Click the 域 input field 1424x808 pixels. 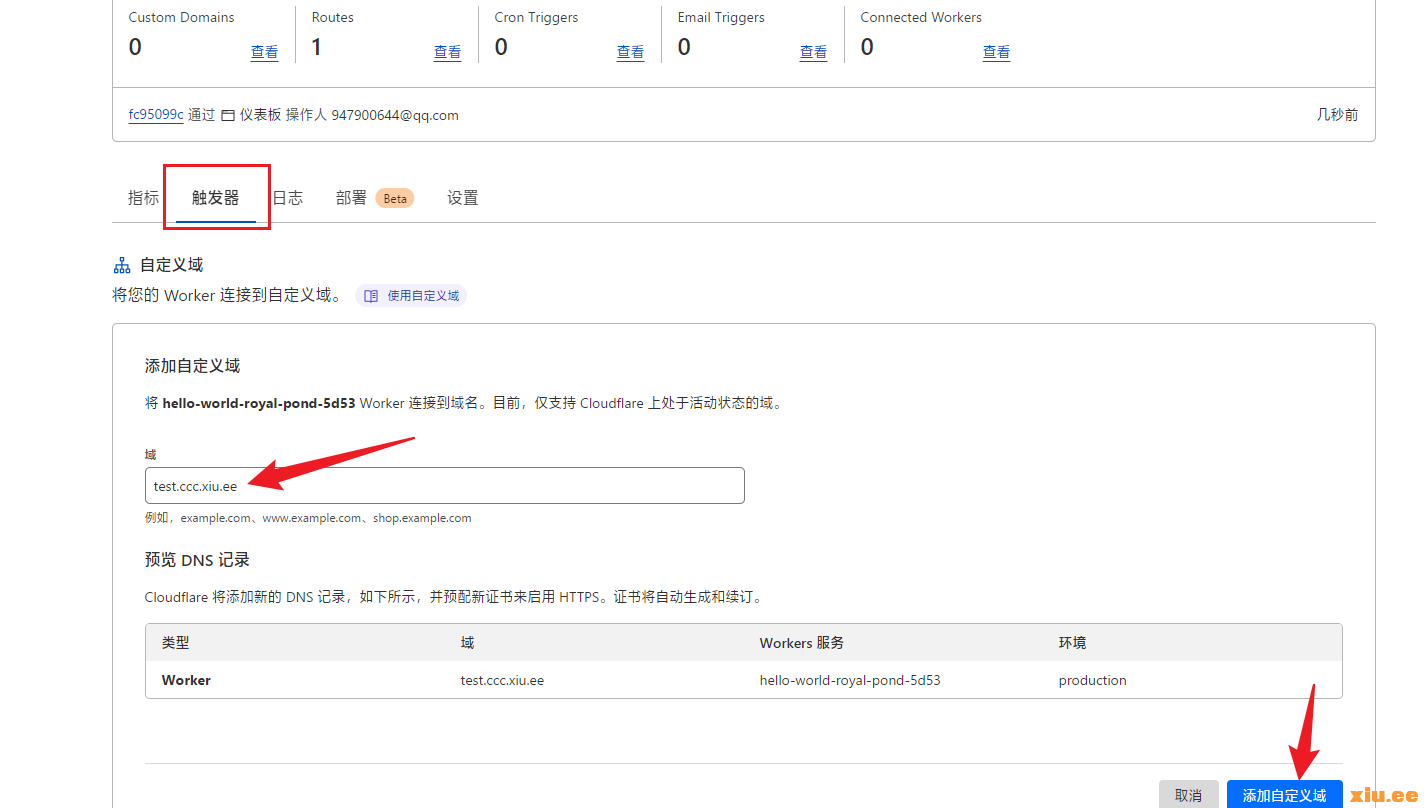pos(444,486)
